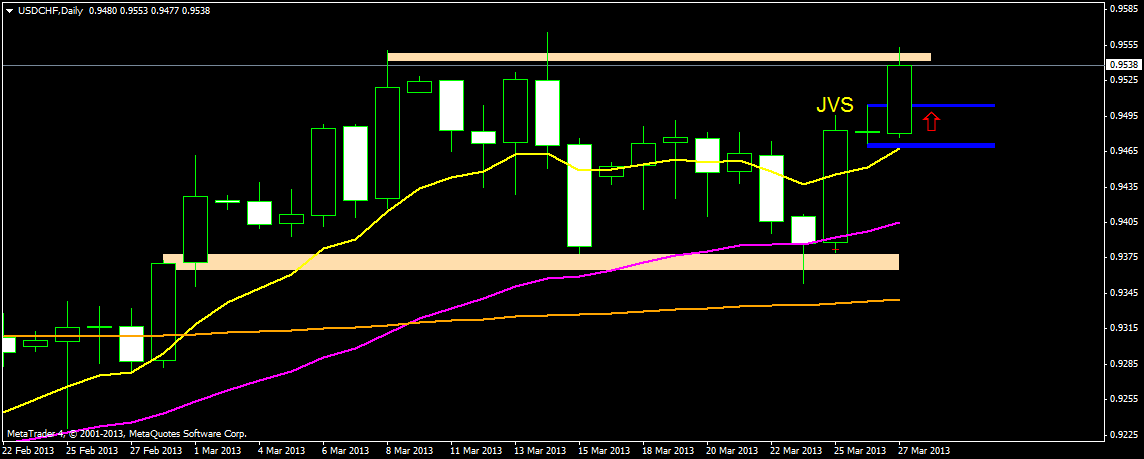Image resolution: width=1144 pixels, height=459 pixels.
Task: Click the 0.9465 price axis label
Action: point(1123,151)
